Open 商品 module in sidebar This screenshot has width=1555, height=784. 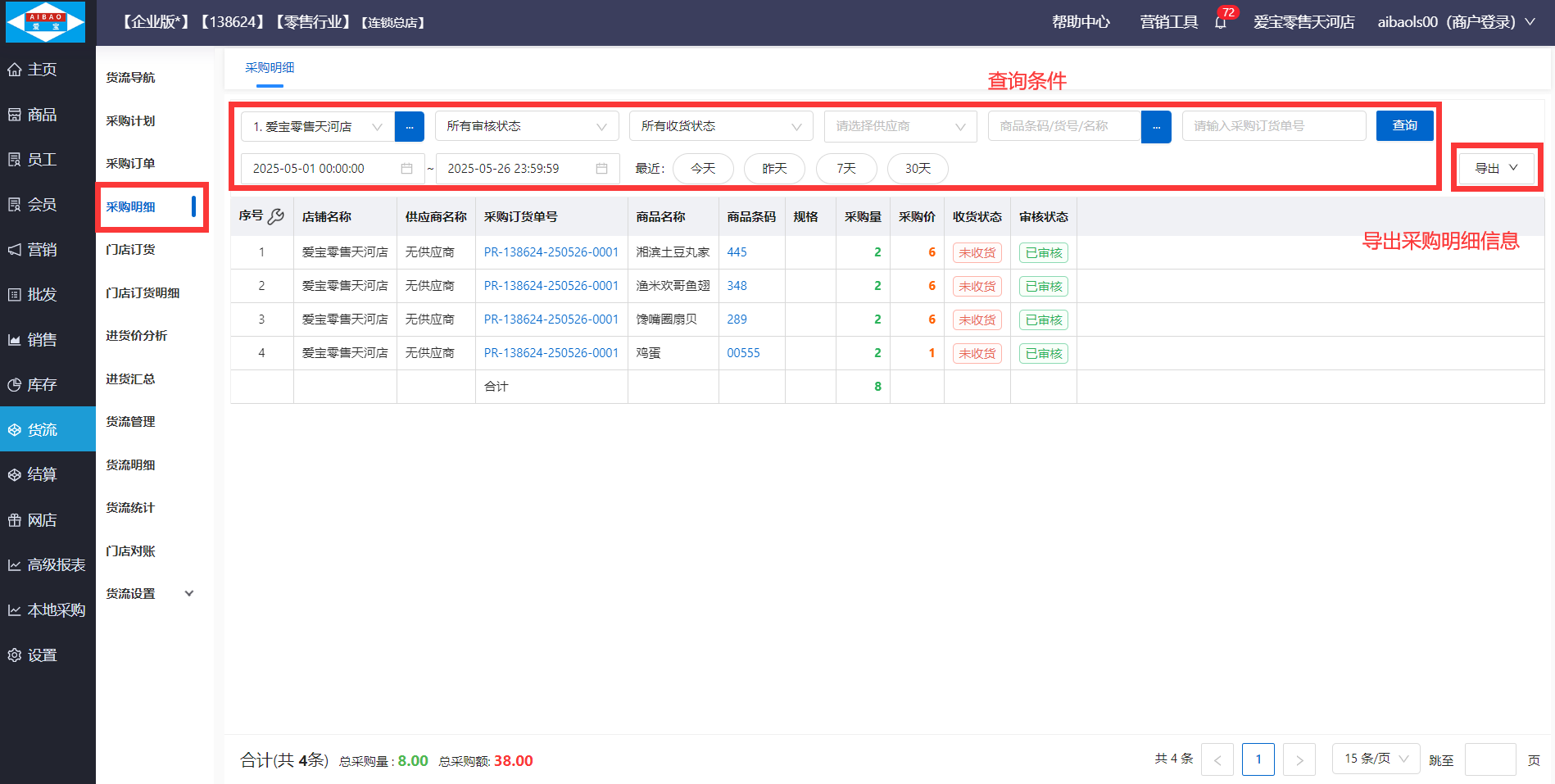[48, 115]
